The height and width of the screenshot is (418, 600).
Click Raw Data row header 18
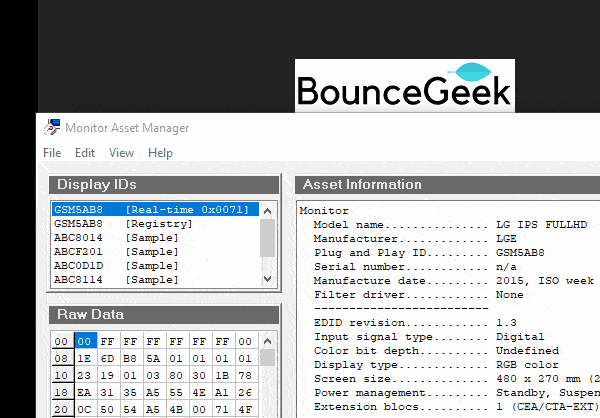(x=62, y=392)
